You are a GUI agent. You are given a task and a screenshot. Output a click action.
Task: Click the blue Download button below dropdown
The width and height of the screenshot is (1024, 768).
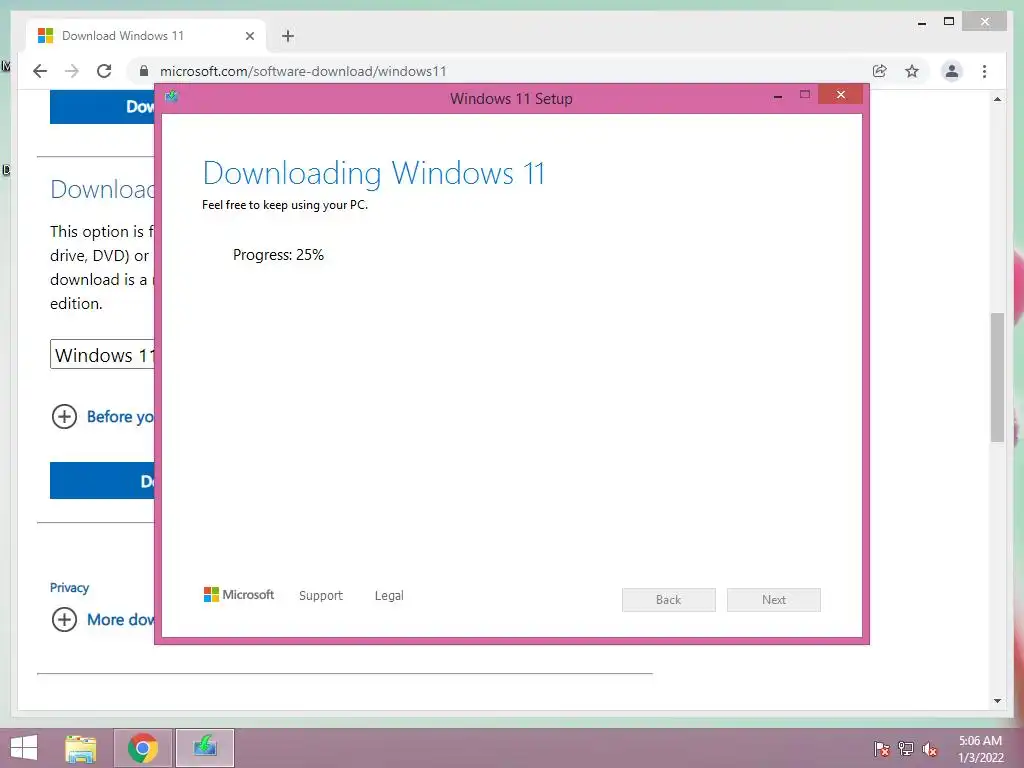pyautogui.click(x=103, y=481)
